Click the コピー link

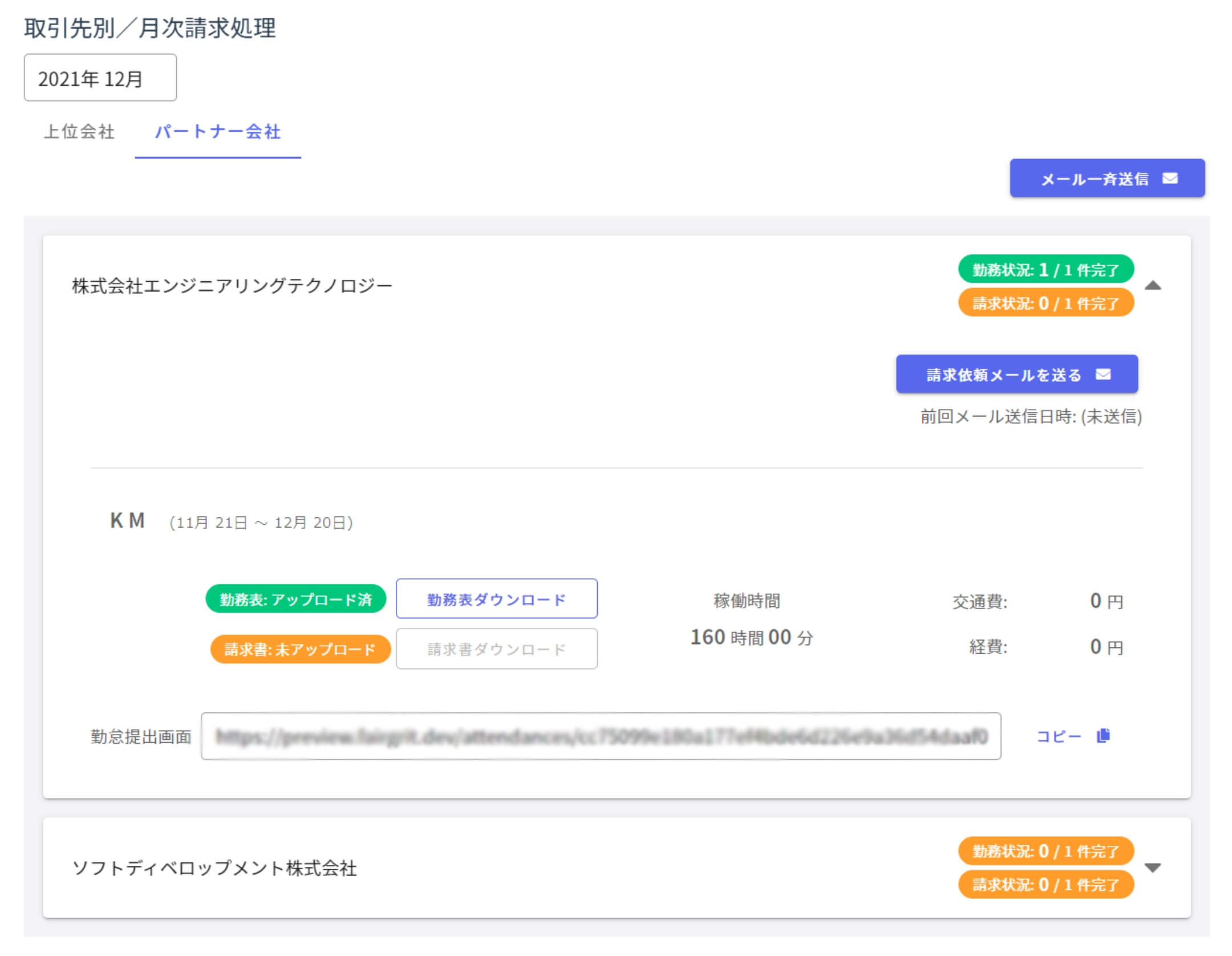pos(1072,736)
